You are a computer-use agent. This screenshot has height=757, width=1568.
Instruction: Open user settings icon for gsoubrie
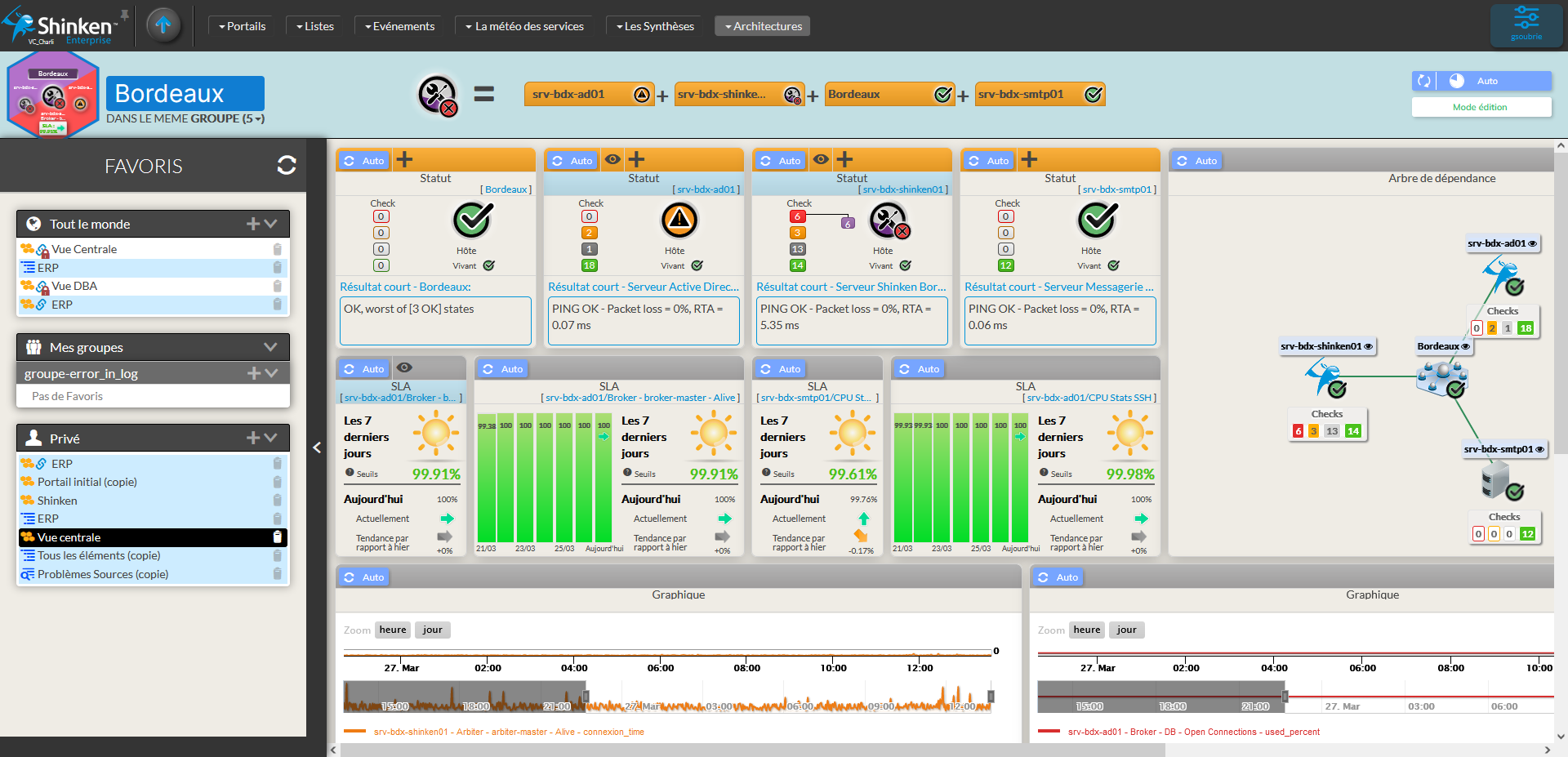[x=1526, y=24]
